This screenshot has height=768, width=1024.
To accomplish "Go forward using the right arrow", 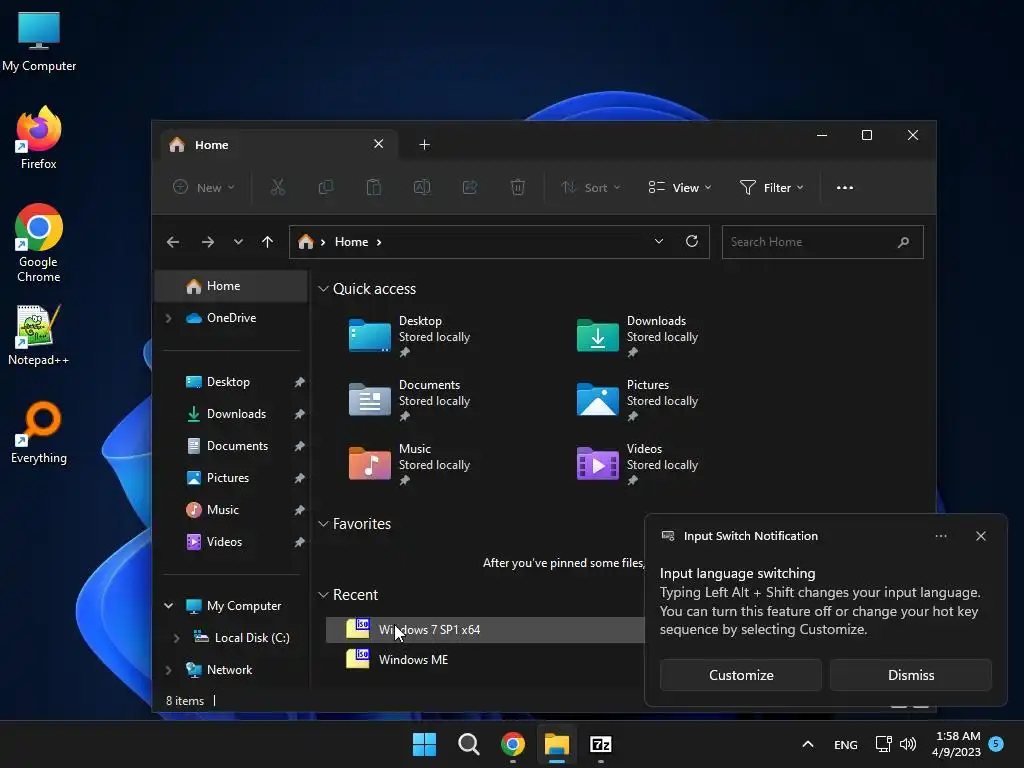I will click(x=208, y=242).
